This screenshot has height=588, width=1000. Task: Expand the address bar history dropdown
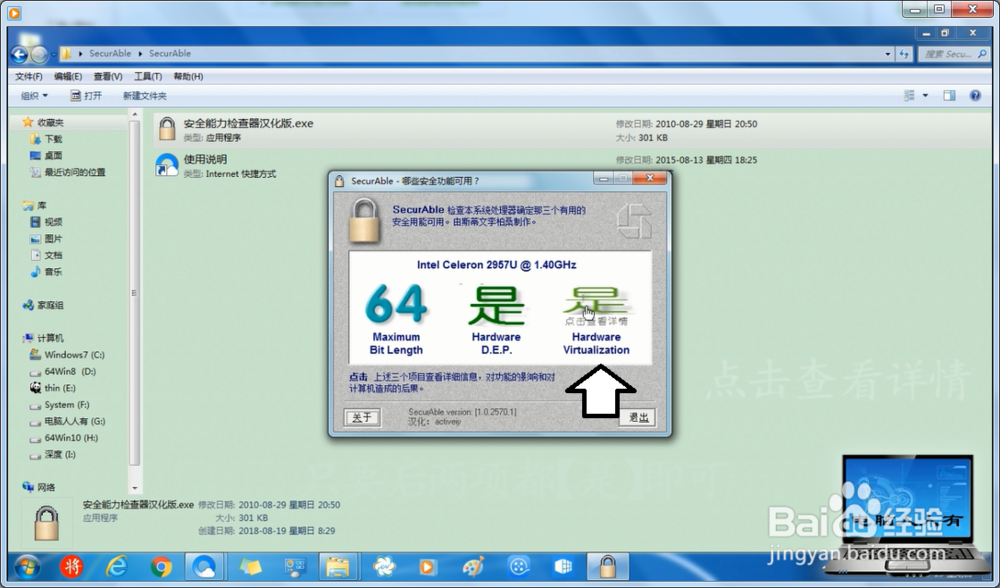pyautogui.click(x=888, y=54)
